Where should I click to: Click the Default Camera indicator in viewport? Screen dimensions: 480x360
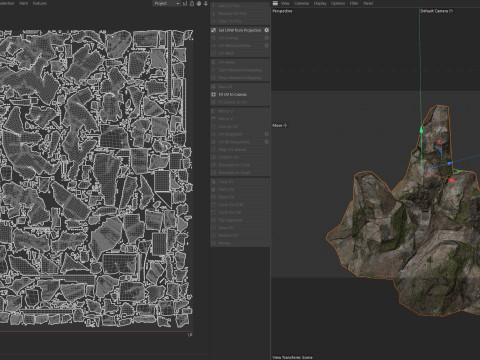pyautogui.click(x=436, y=11)
